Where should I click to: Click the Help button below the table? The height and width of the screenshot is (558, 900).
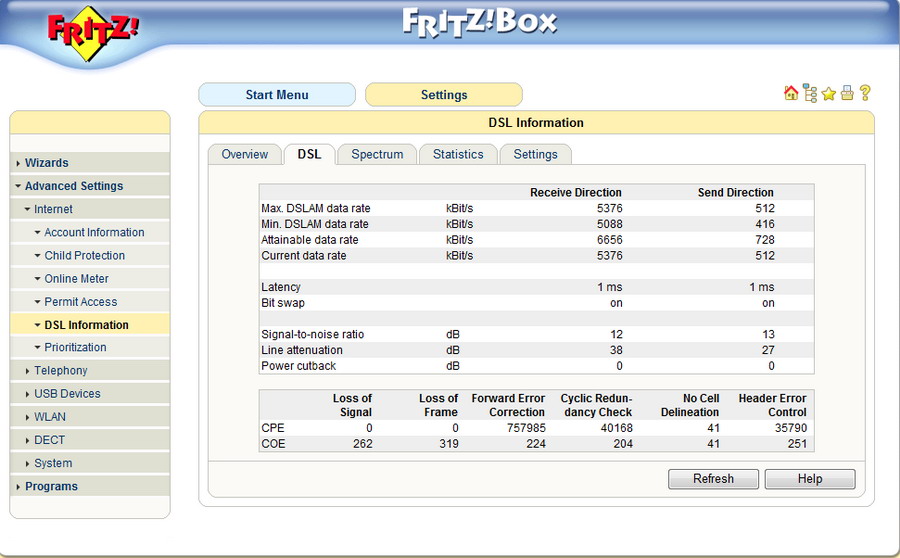coord(809,479)
